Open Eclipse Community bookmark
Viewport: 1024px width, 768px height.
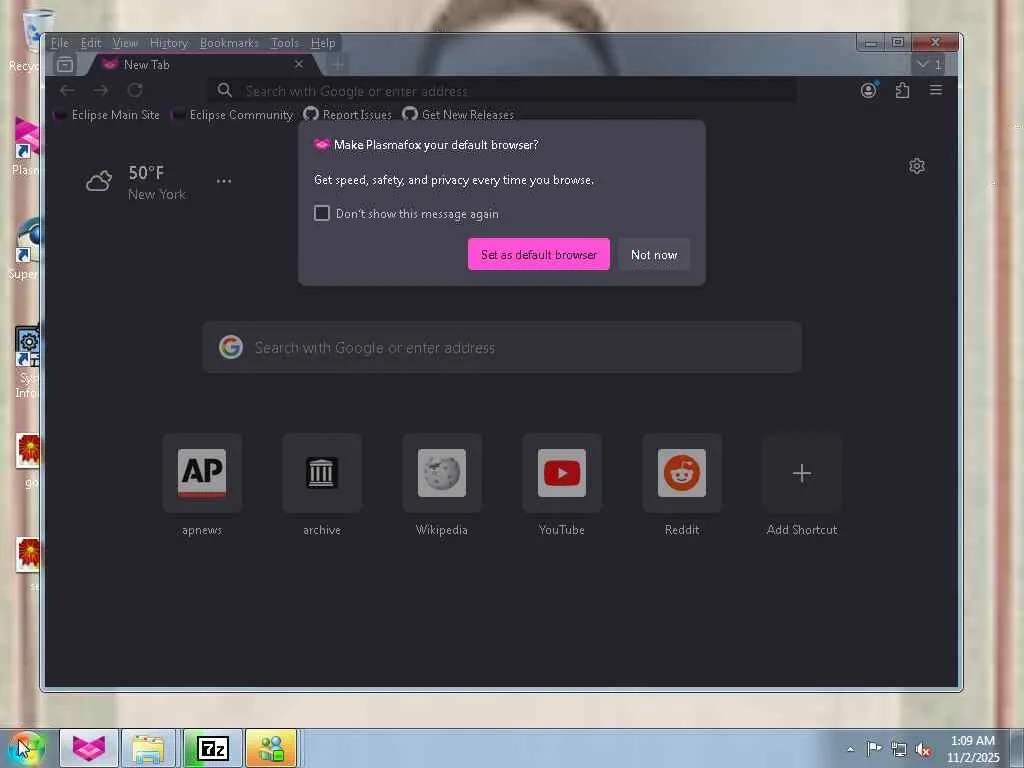[x=232, y=115]
